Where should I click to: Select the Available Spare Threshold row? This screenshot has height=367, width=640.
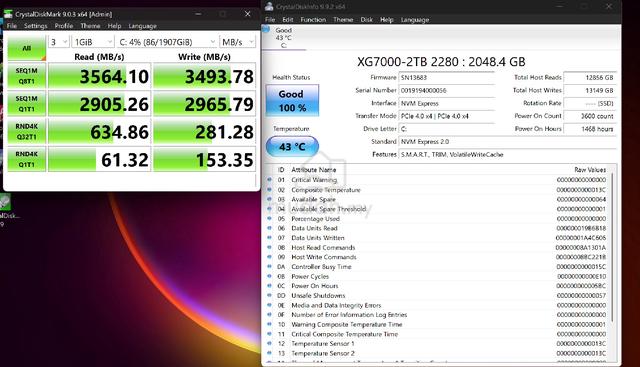point(437,209)
